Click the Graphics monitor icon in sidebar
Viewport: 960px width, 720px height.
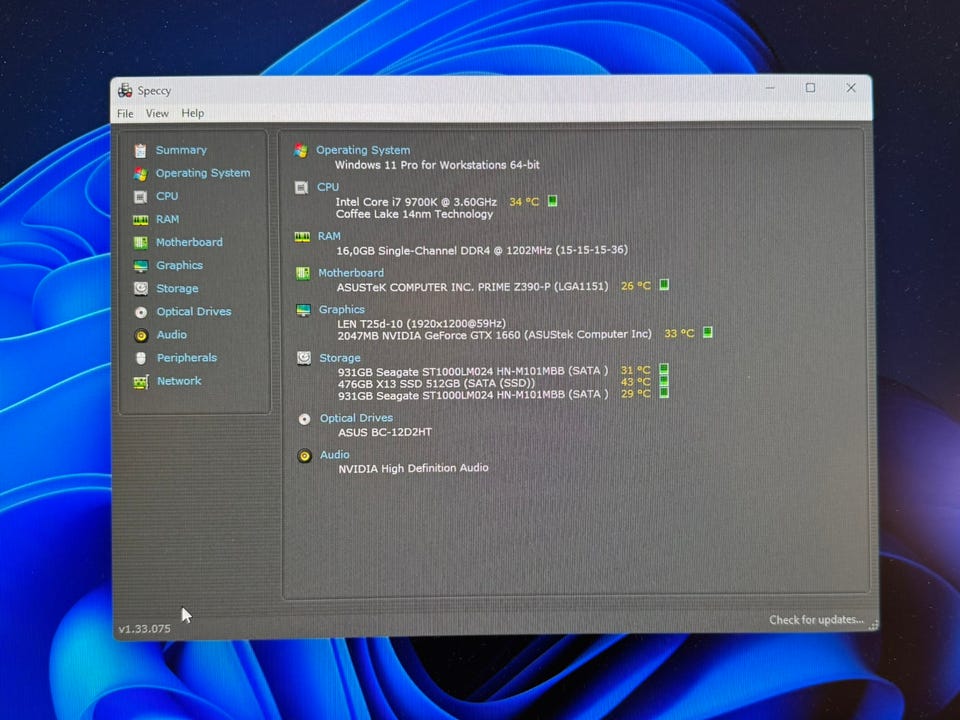tap(141, 266)
